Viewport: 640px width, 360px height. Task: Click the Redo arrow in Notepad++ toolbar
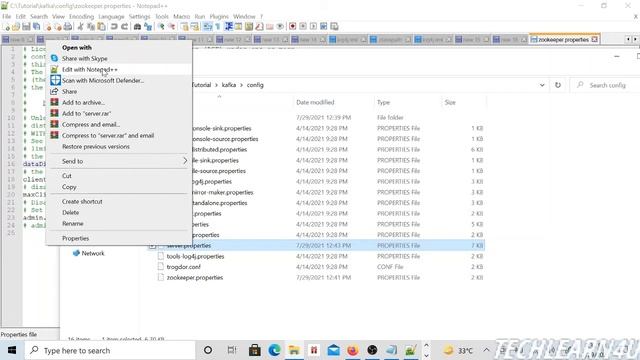[124, 27]
